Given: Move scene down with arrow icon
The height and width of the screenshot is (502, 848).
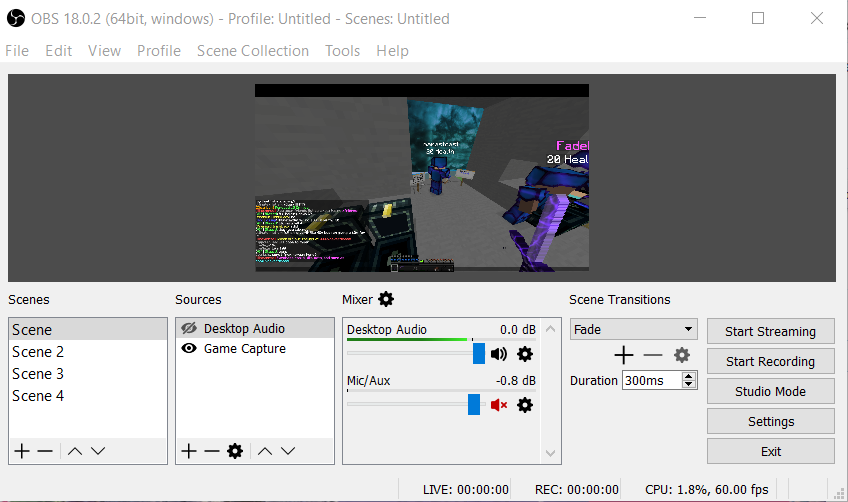Looking at the screenshot, I should 98,451.
